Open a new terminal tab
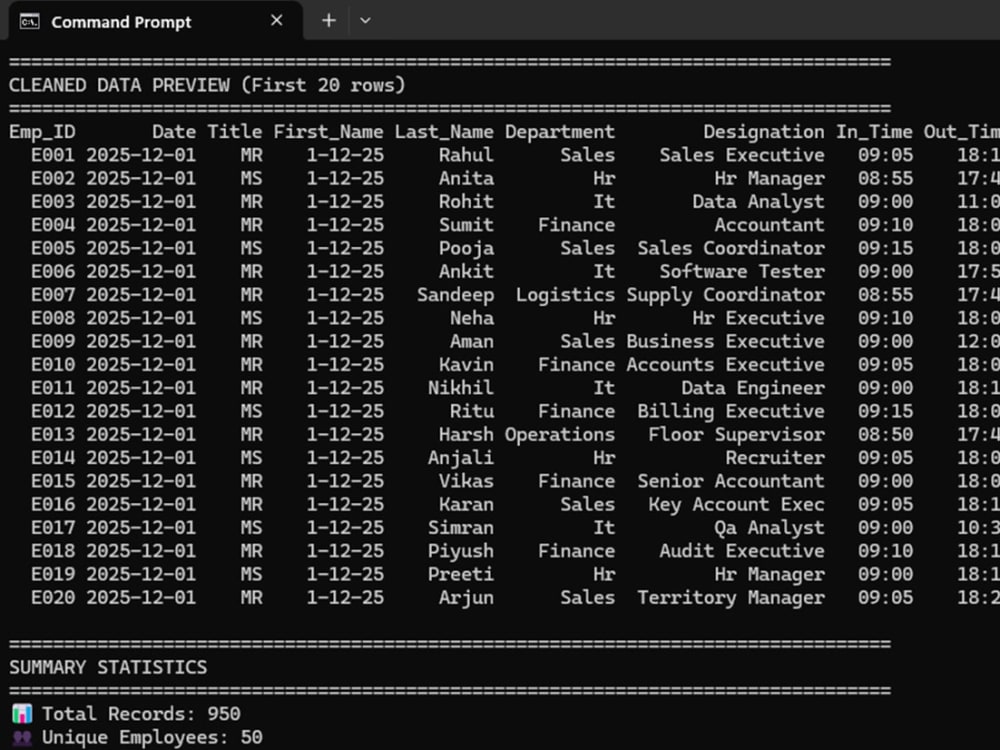The width and height of the screenshot is (1000, 750). point(328,20)
